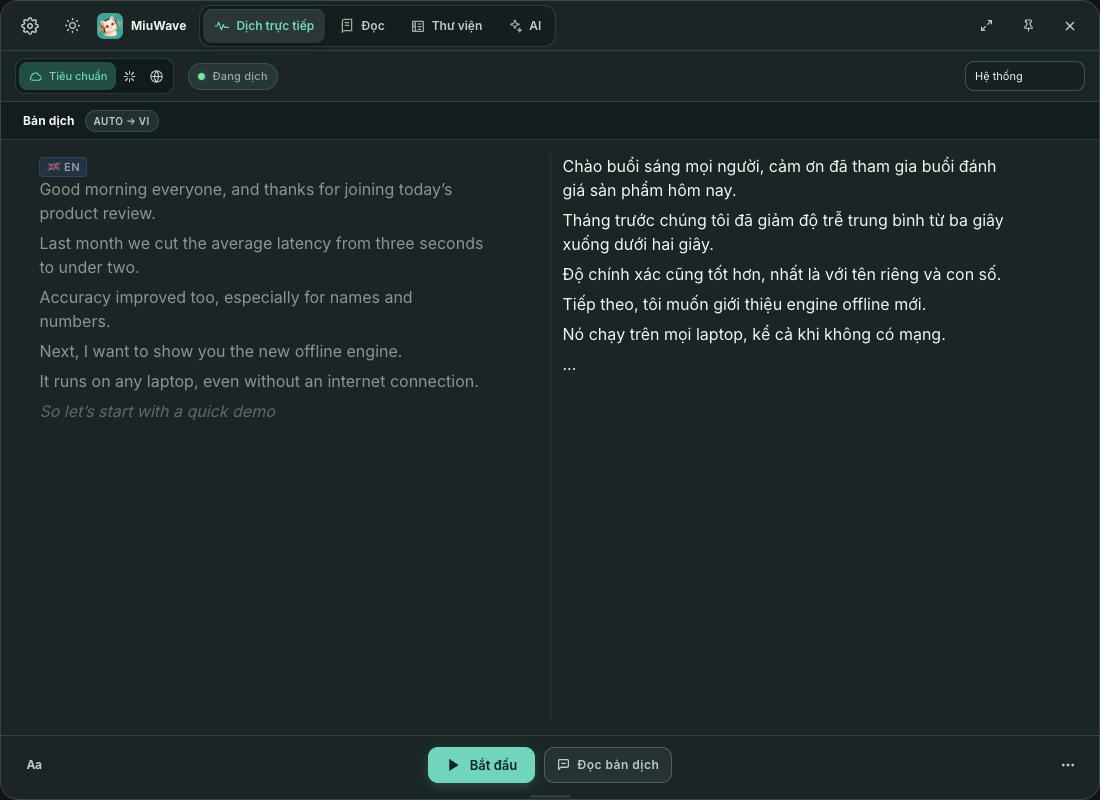Open the settings gear icon

[x=30, y=26]
